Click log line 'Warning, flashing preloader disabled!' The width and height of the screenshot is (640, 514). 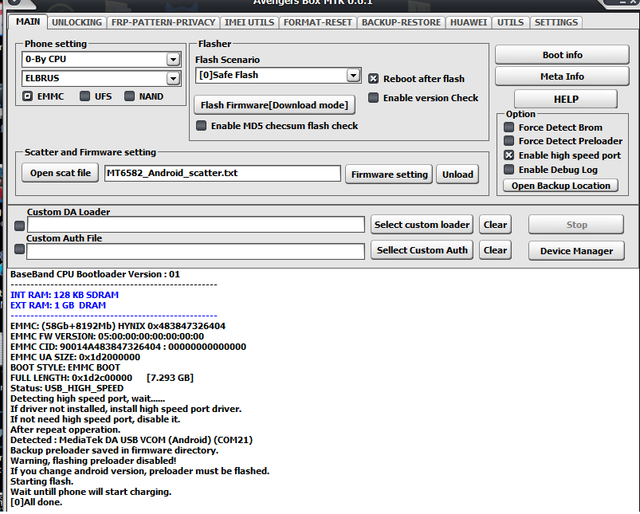[93, 461]
